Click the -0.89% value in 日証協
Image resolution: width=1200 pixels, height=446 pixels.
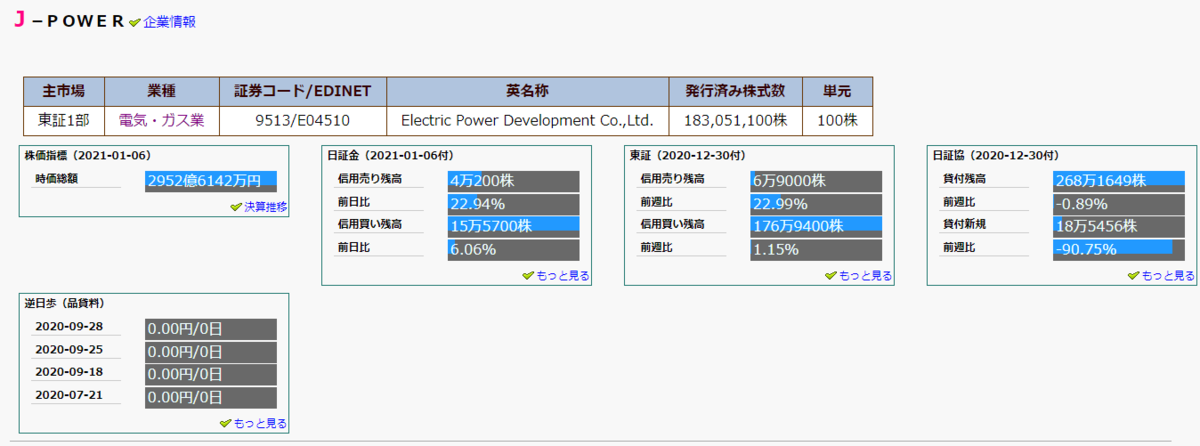(1119, 204)
